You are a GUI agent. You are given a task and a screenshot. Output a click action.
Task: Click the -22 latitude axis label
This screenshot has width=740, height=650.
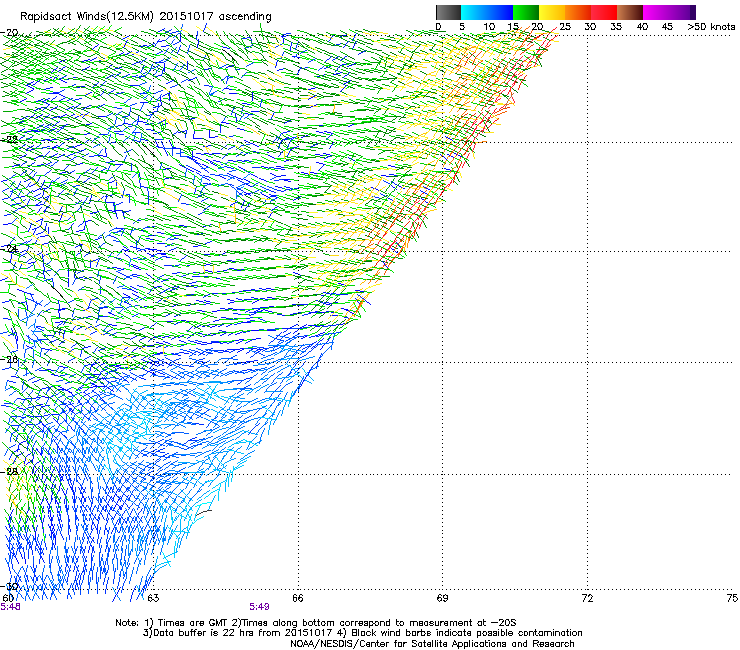pyautogui.click(x=10, y=139)
